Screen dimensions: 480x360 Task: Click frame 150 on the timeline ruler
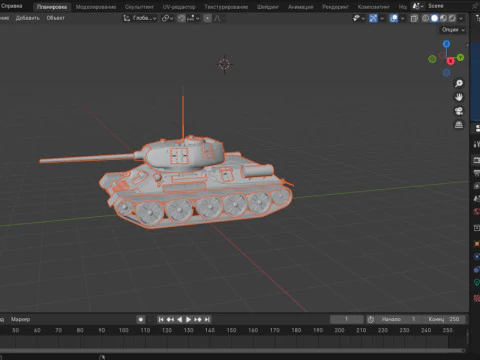(231, 330)
